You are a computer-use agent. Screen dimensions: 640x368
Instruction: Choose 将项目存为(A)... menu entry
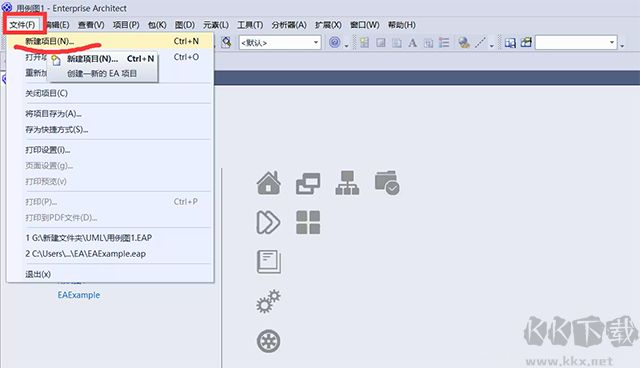110,114
